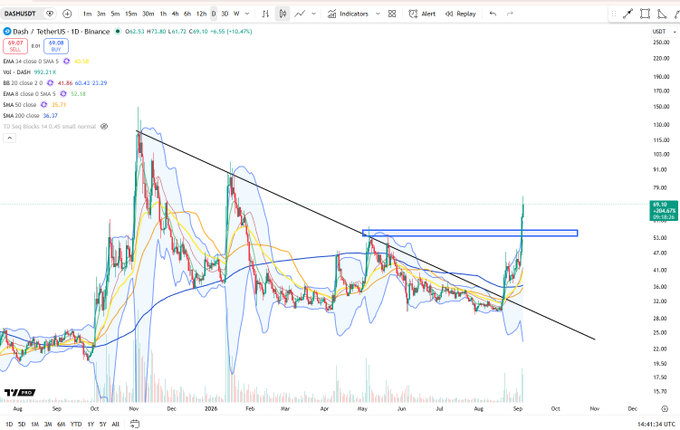This screenshot has height=430, width=680.
Task: Select the 5Y date range
Action: tap(103, 424)
